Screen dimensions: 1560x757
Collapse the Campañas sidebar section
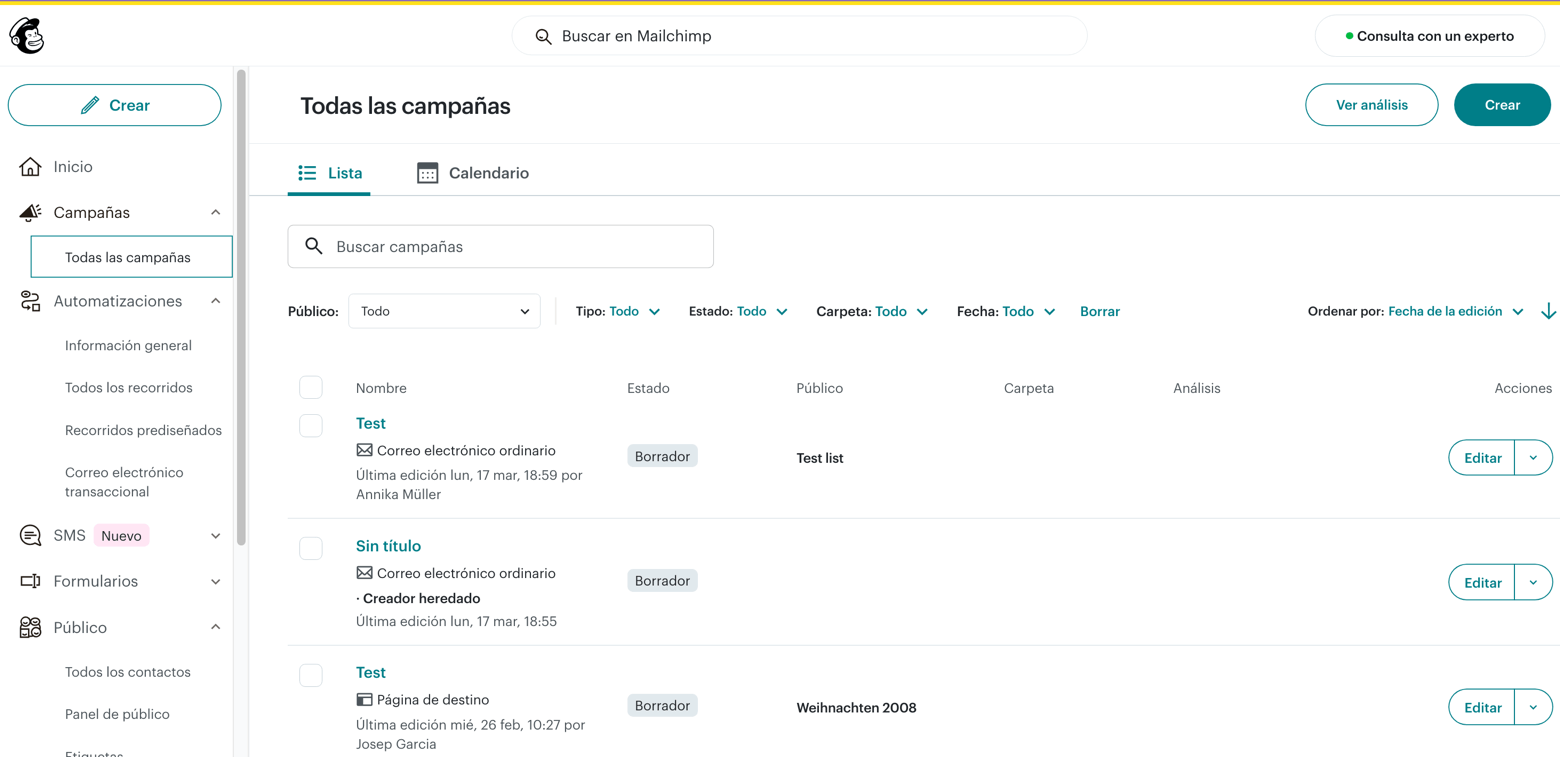pyautogui.click(x=216, y=212)
